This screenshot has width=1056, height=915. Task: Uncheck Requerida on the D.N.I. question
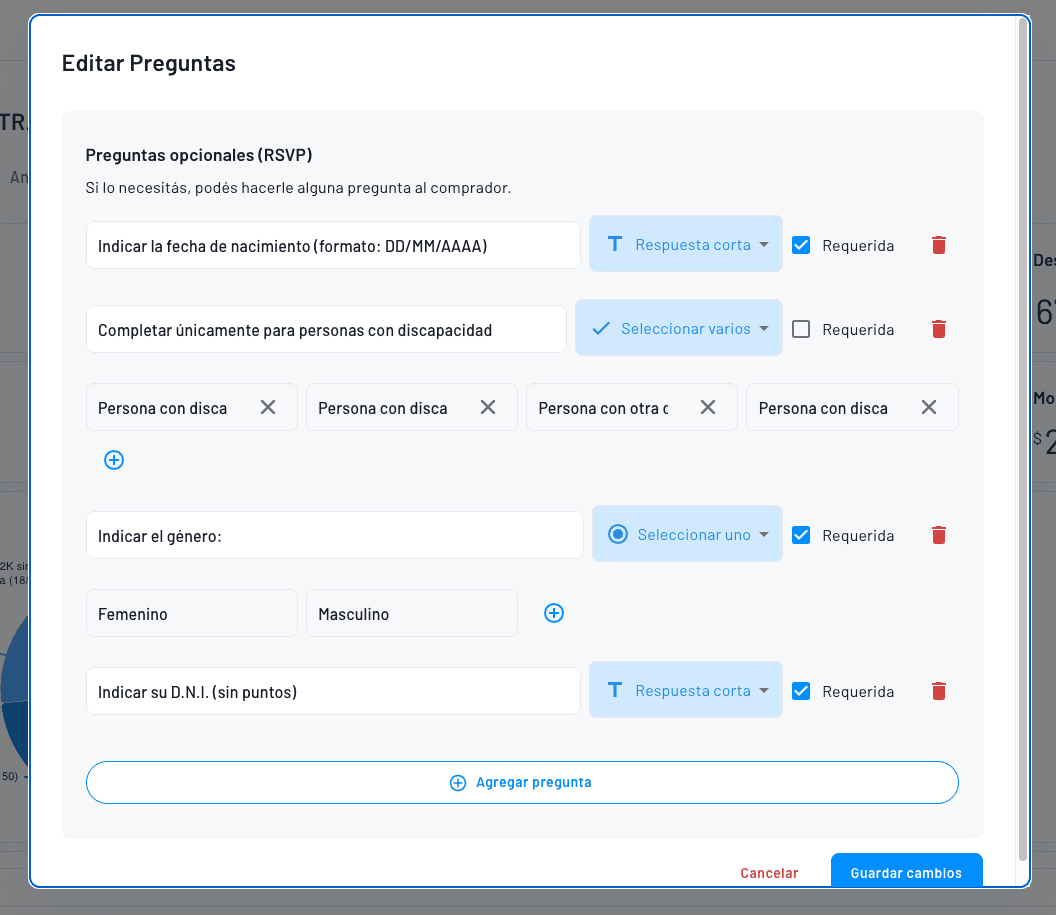pyautogui.click(x=801, y=691)
